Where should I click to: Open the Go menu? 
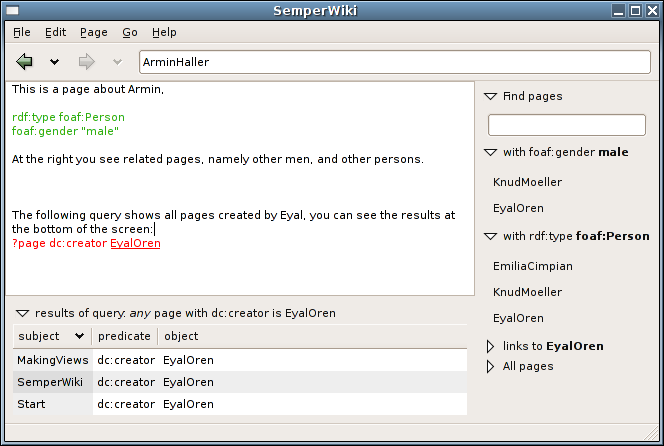coord(130,32)
